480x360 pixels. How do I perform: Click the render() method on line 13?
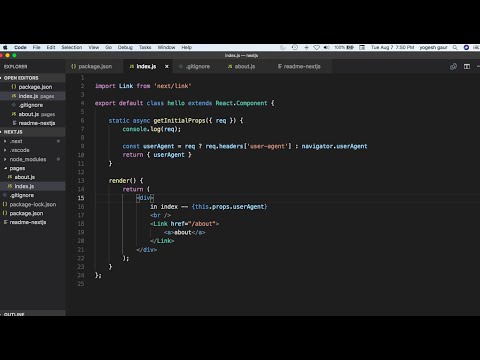pos(122,181)
